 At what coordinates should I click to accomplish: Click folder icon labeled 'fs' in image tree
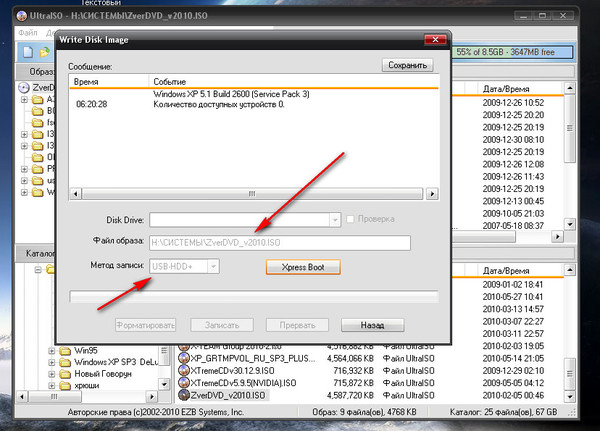pos(38,122)
